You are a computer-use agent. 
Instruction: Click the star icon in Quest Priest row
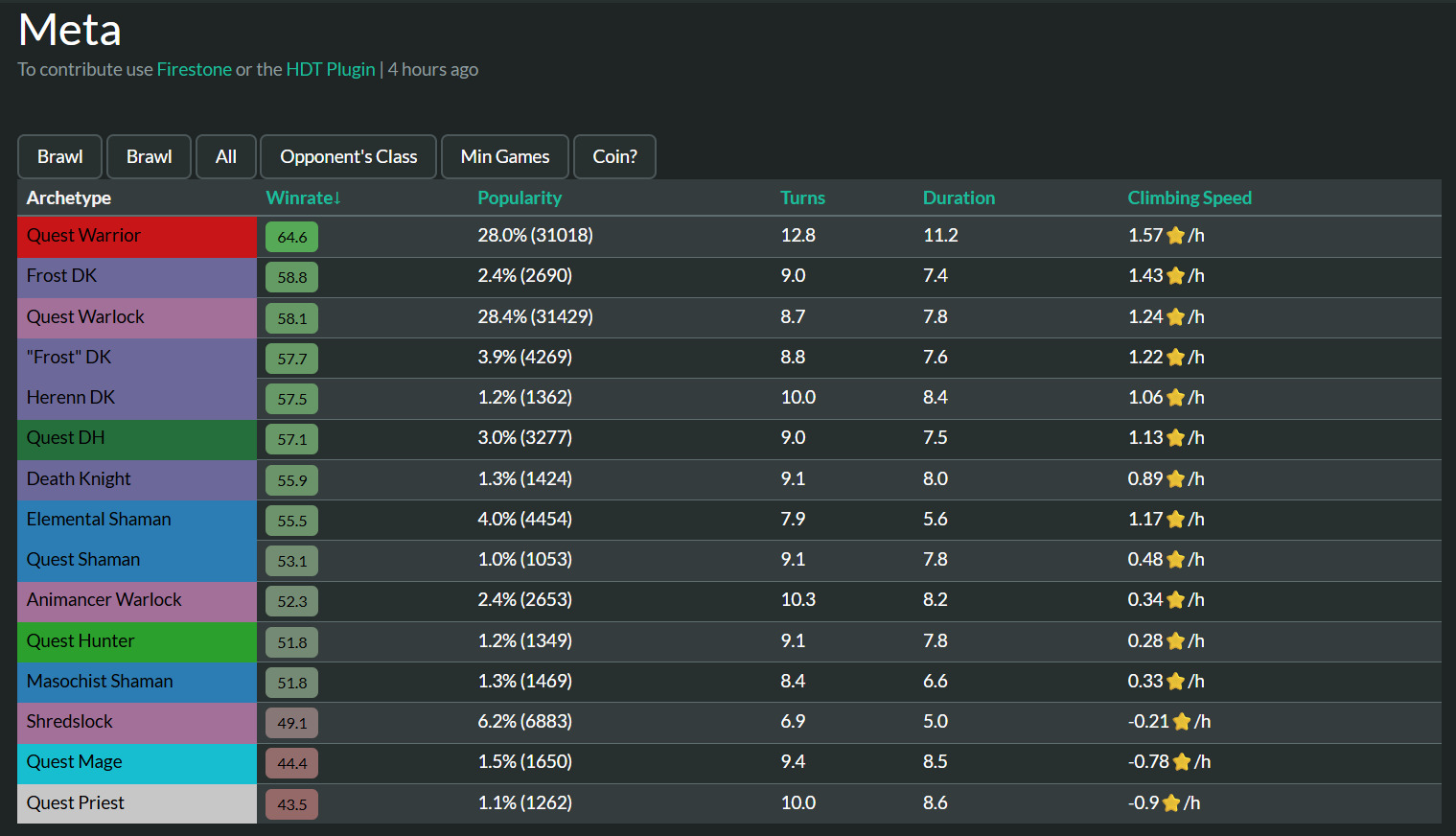pyautogui.click(x=1170, y=803)
